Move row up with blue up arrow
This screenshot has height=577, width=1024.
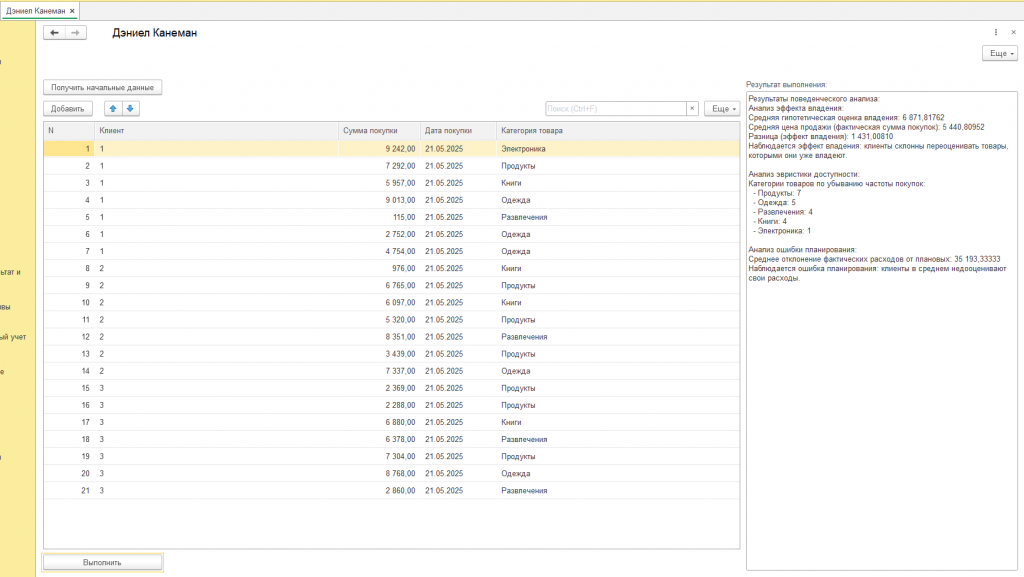[x=113, y=108]
